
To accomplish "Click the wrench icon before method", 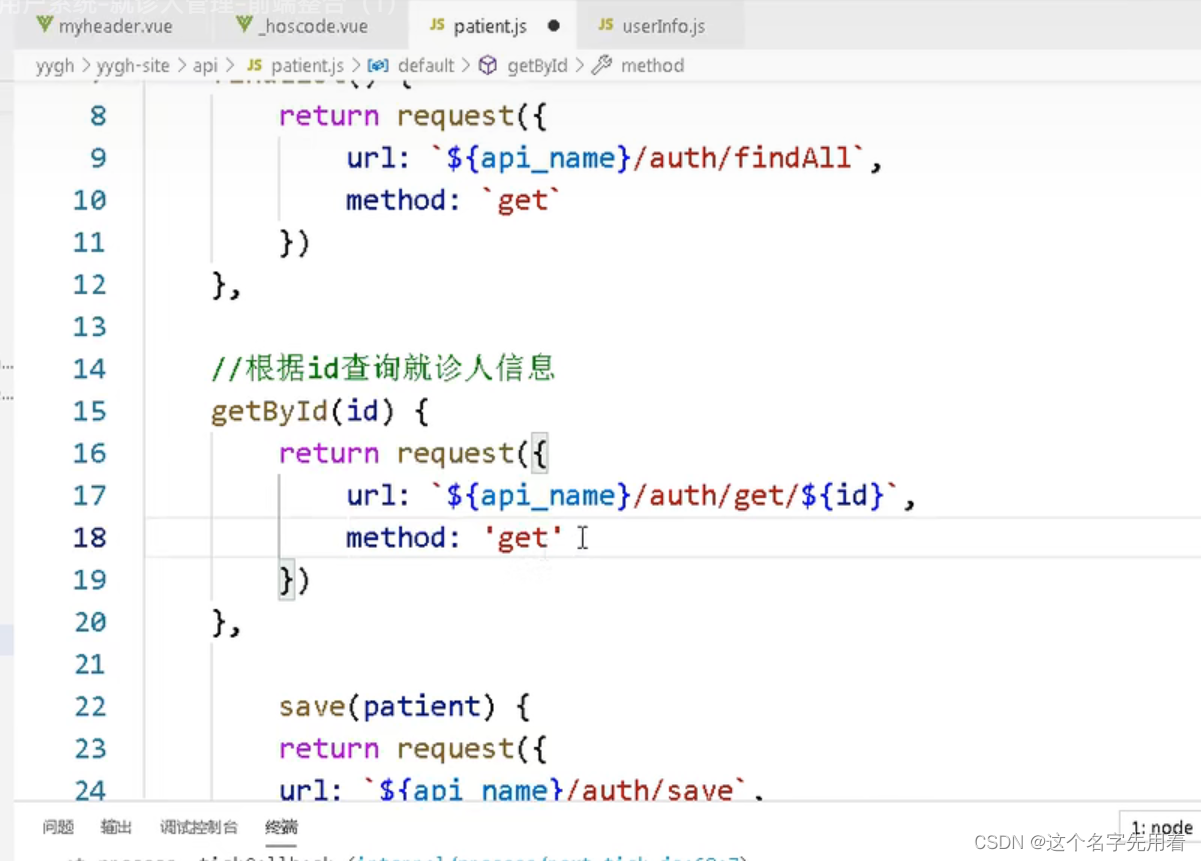I will pos(601,66).
